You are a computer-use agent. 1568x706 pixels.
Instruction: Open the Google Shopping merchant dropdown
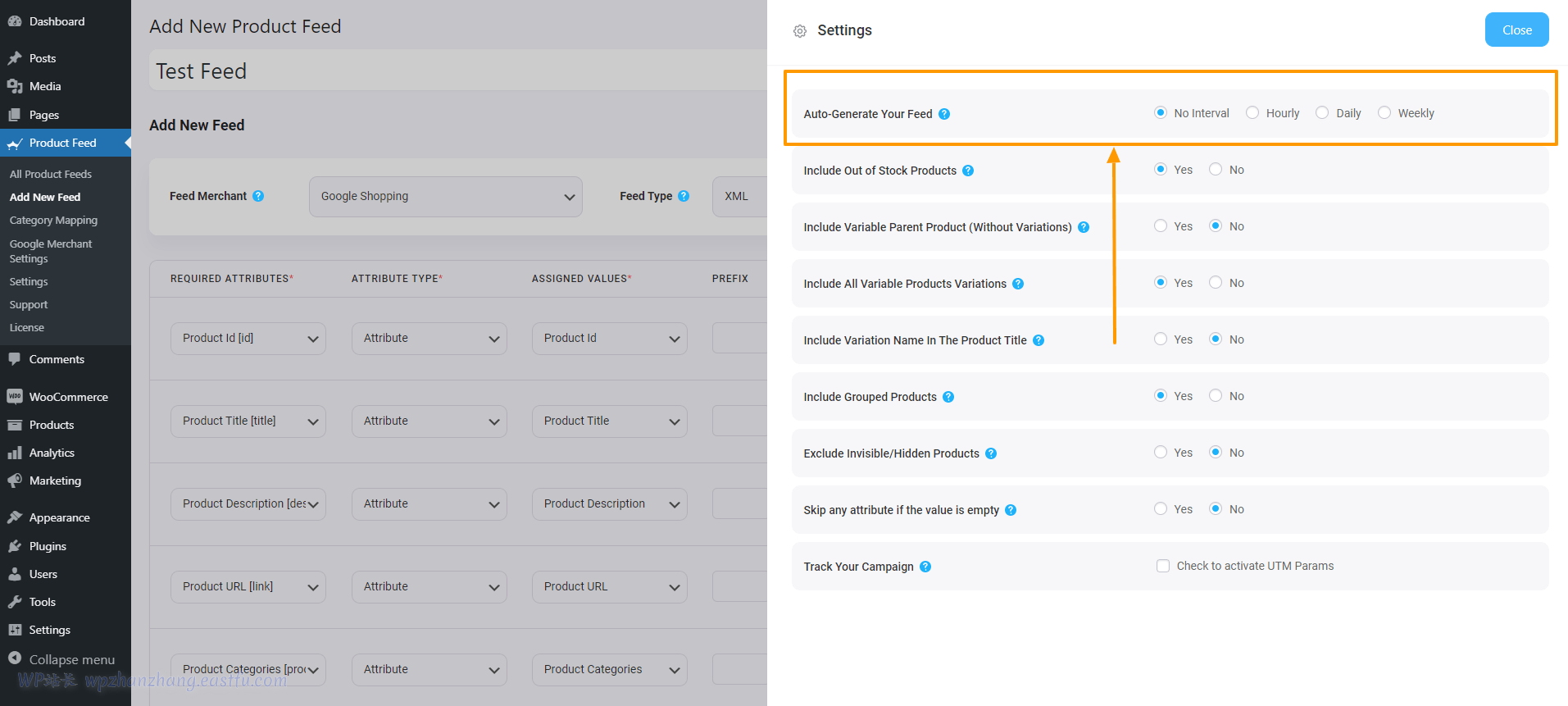[x=445, y=197]
